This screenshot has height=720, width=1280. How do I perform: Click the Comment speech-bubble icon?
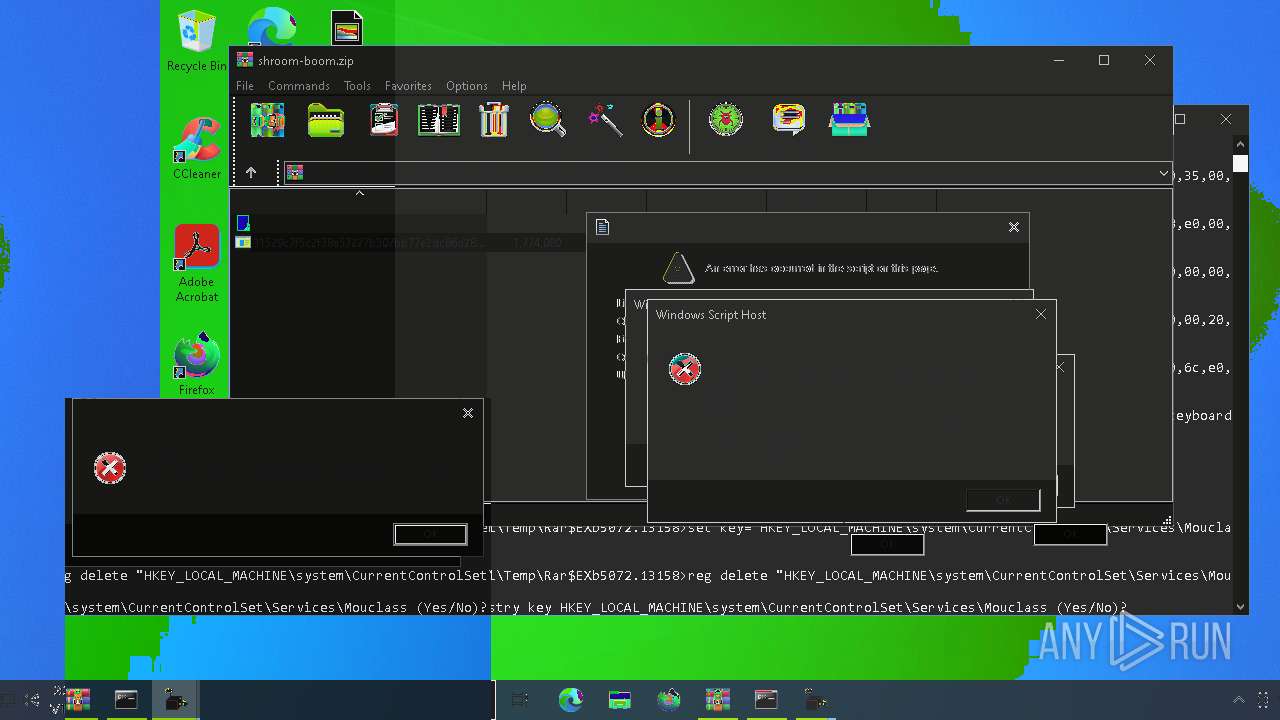click(789, 120)
